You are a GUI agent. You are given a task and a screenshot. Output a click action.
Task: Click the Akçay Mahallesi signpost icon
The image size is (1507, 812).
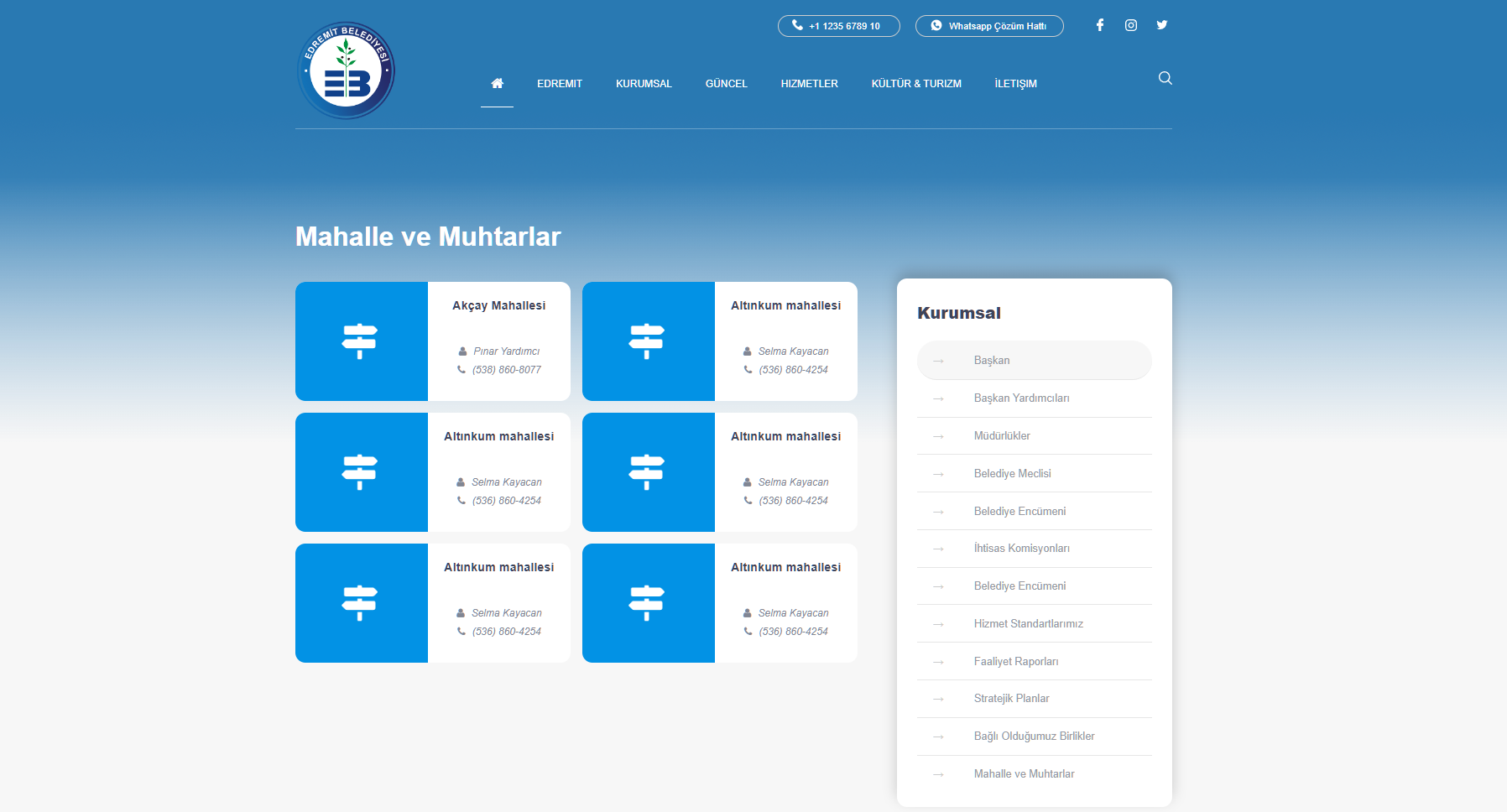coord(360,341)
